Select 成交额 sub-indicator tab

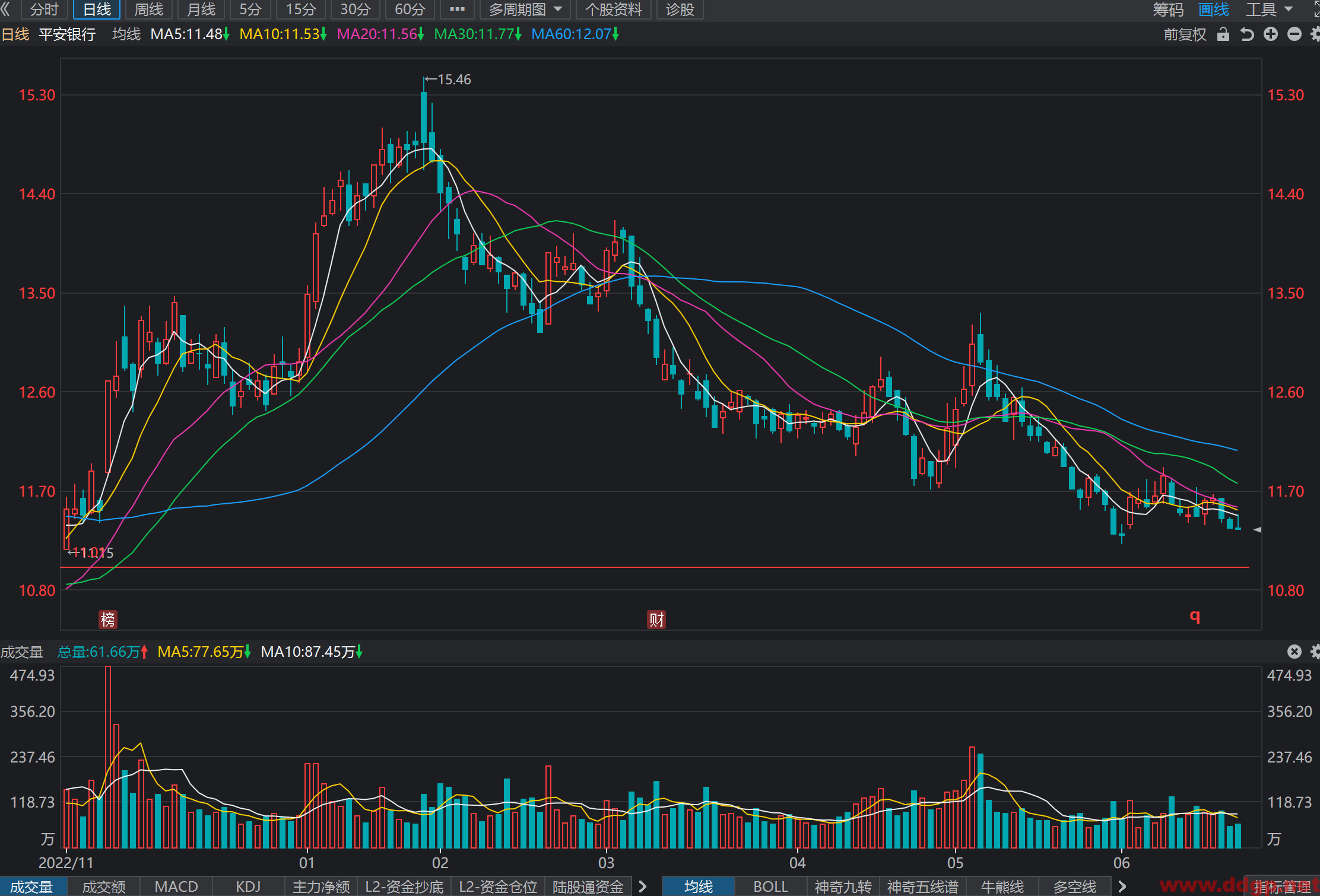pos(104,887)
